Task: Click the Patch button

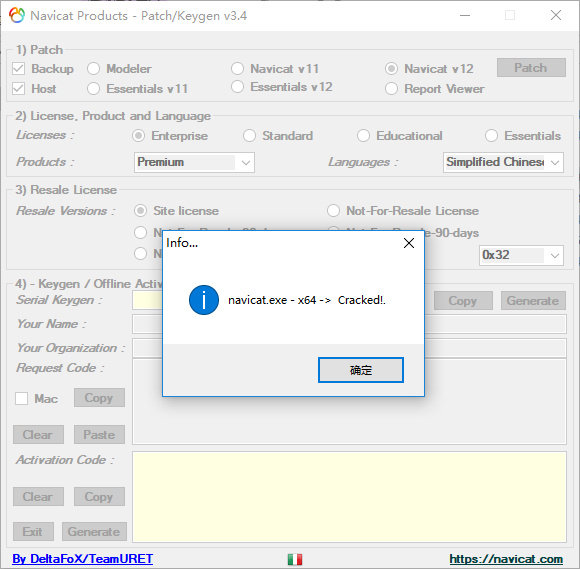Action: coord(531,68)
